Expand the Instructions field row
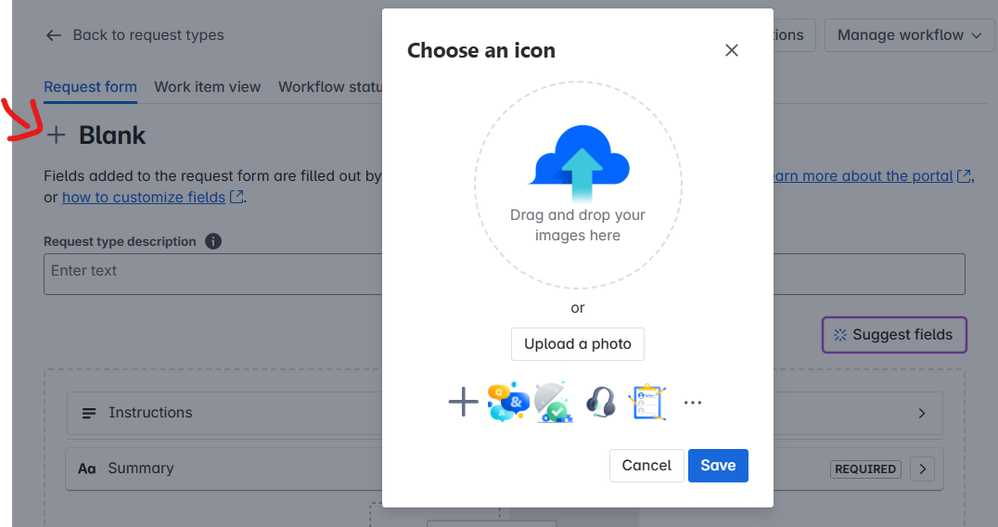998x527 pixels. pyautogui.click(x=505, y=413)
